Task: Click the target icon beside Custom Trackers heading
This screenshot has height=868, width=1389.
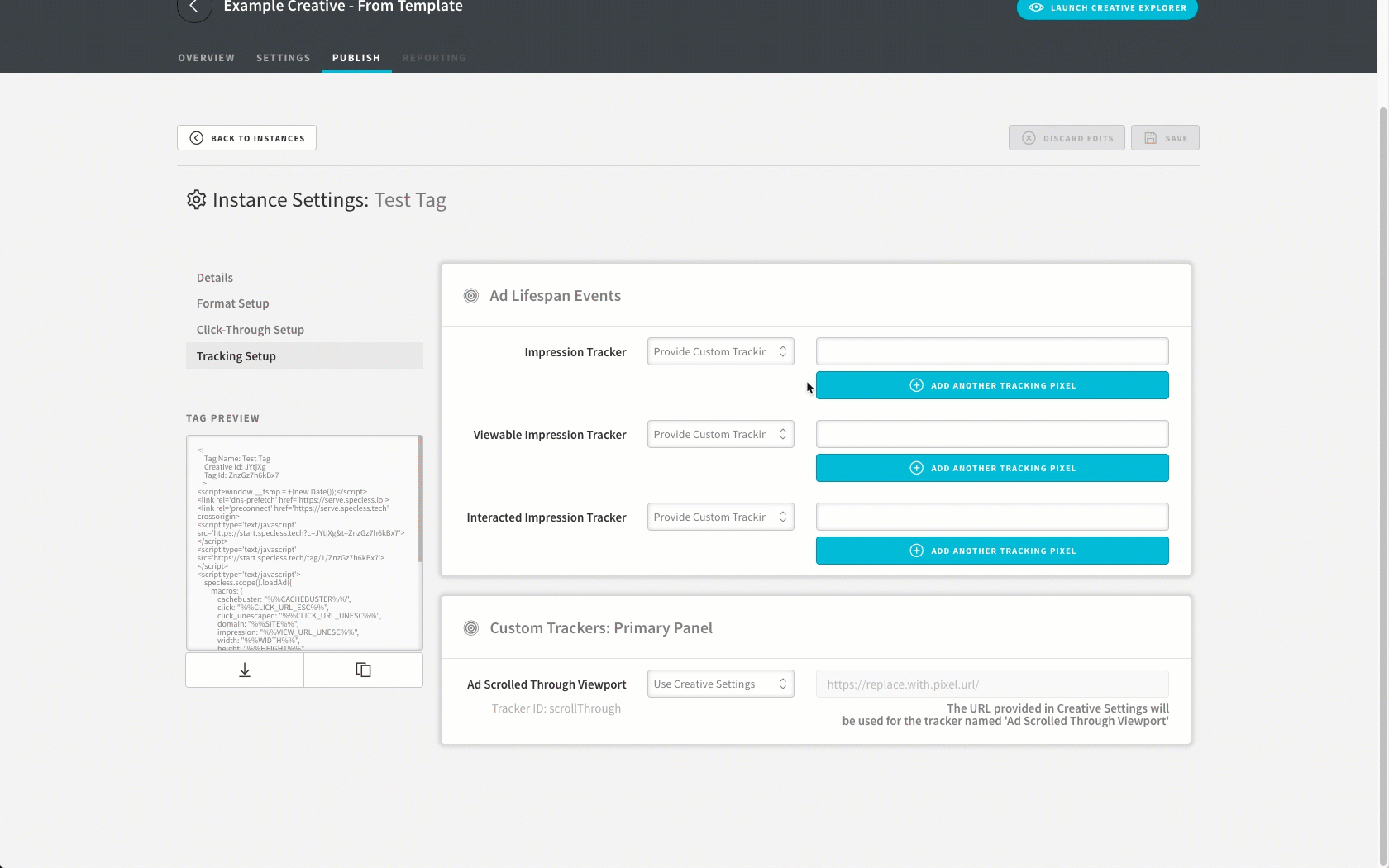Action: 471,628
